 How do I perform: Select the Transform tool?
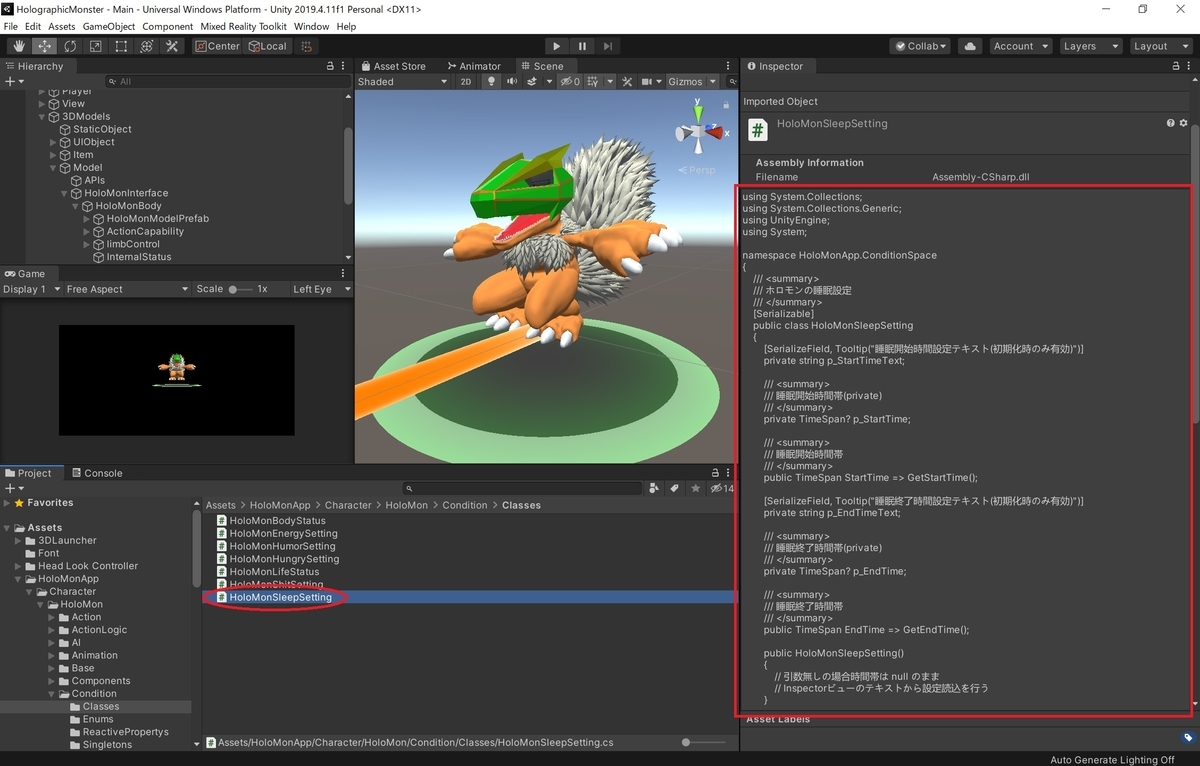tap(147, 46)
